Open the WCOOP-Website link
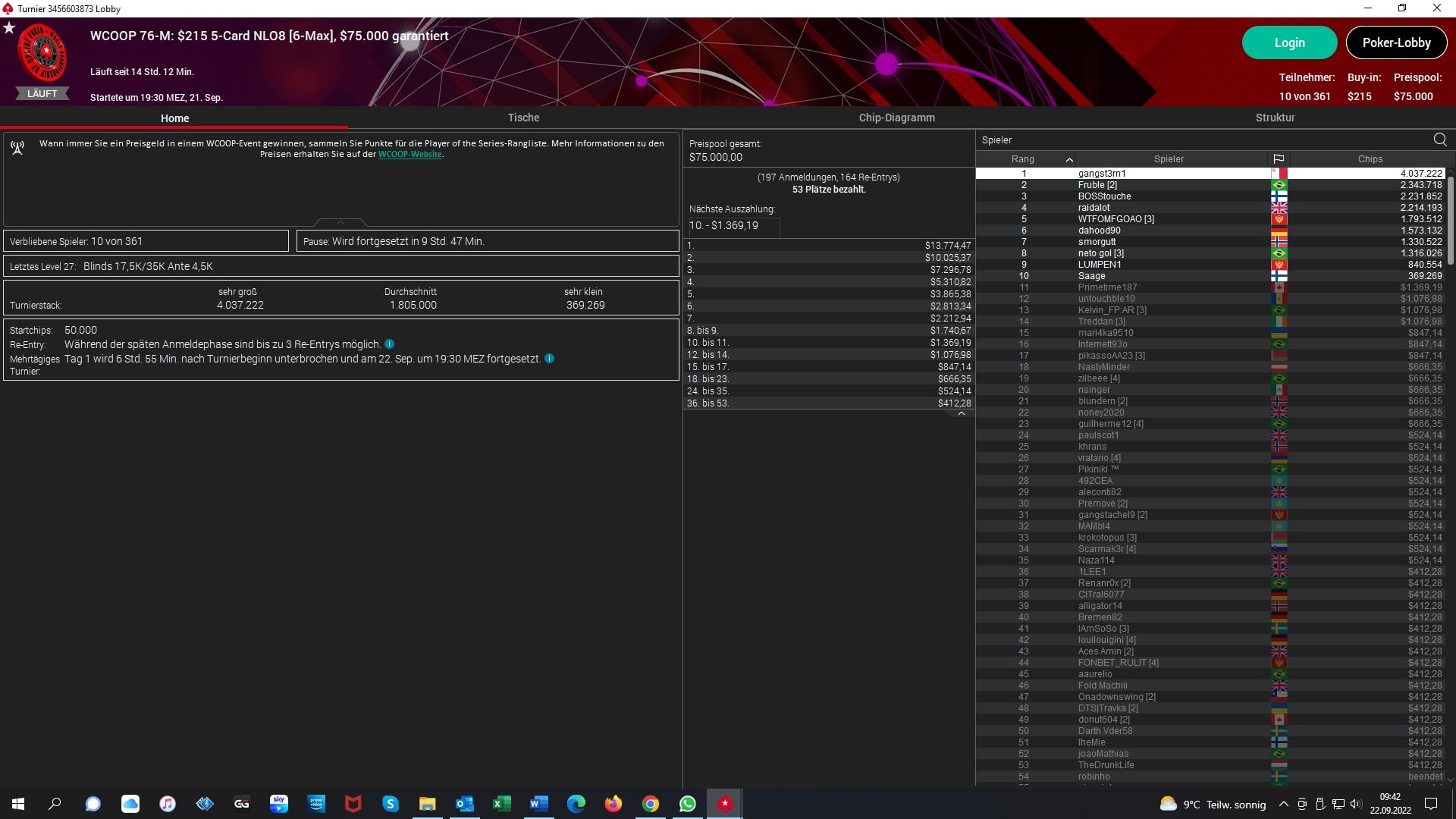 (x=410, y=154)
